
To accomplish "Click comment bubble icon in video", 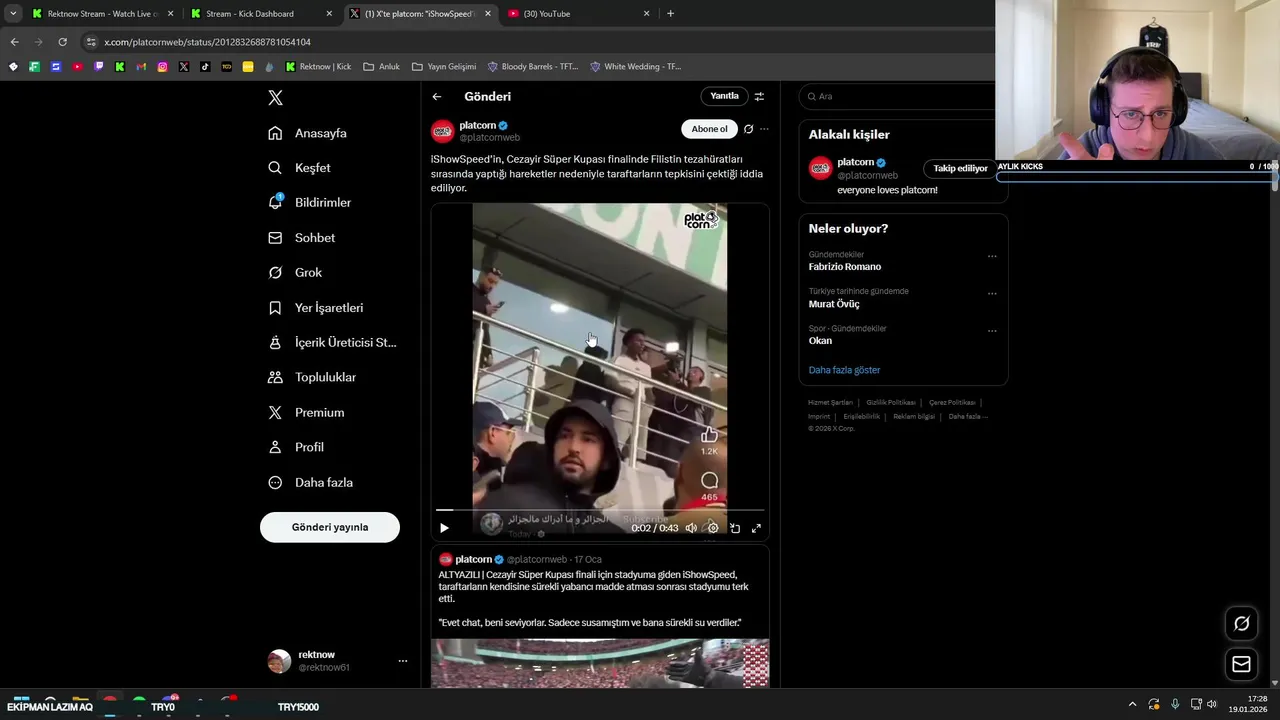I will pos(709,481).
